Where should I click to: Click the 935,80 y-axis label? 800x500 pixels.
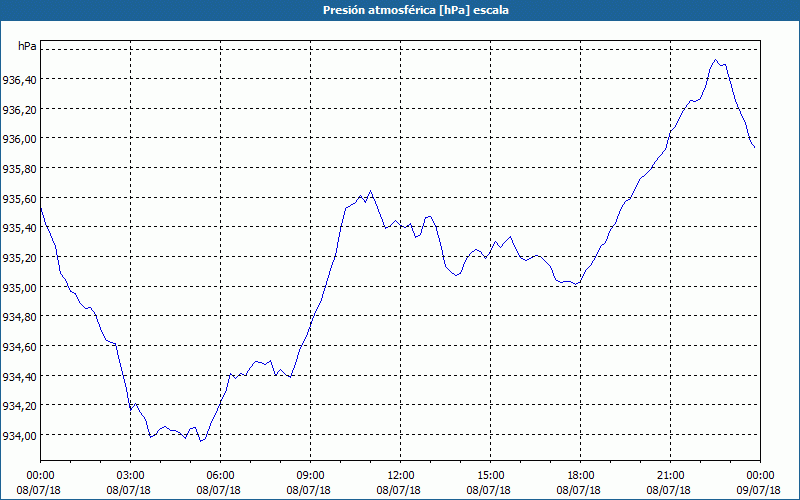click(19, 168)
